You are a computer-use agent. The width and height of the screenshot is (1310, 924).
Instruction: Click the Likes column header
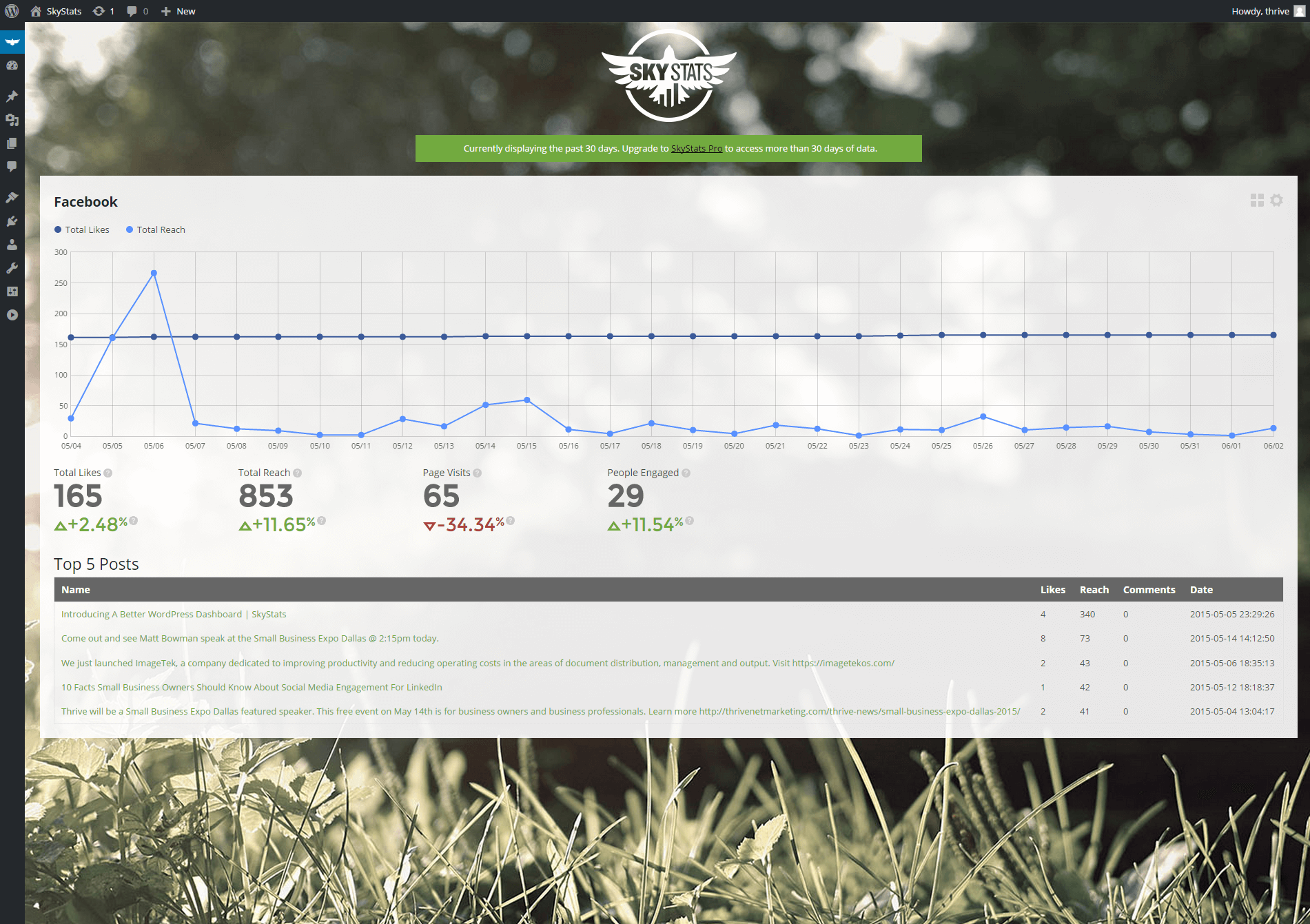(x=1052, y=590)
